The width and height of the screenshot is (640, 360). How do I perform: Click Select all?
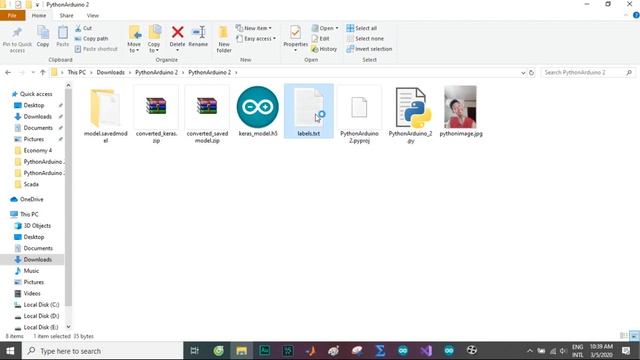tap(362, 28)
